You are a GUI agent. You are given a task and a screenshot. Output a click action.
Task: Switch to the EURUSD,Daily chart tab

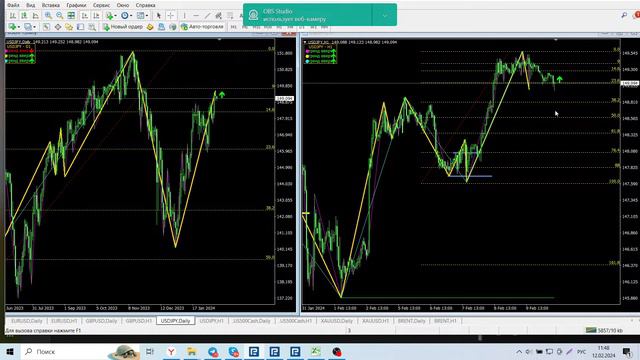point(27,321)
